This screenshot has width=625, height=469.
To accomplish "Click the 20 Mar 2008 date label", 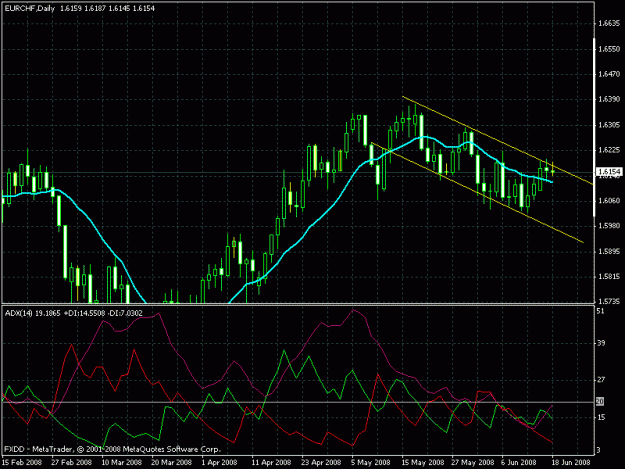I will (x=171, y=463).
